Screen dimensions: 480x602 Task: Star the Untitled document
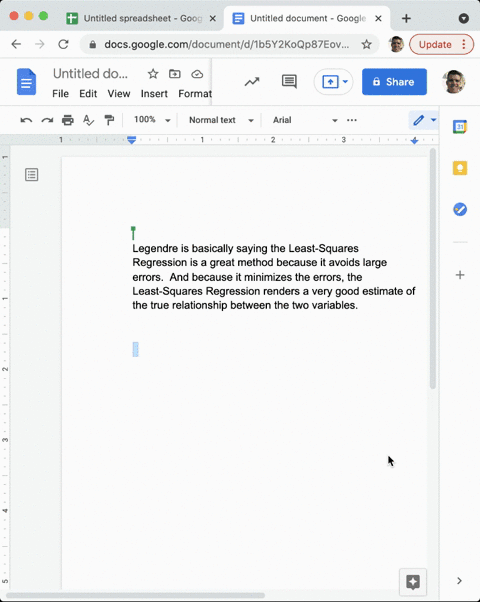tap(153, 74)
